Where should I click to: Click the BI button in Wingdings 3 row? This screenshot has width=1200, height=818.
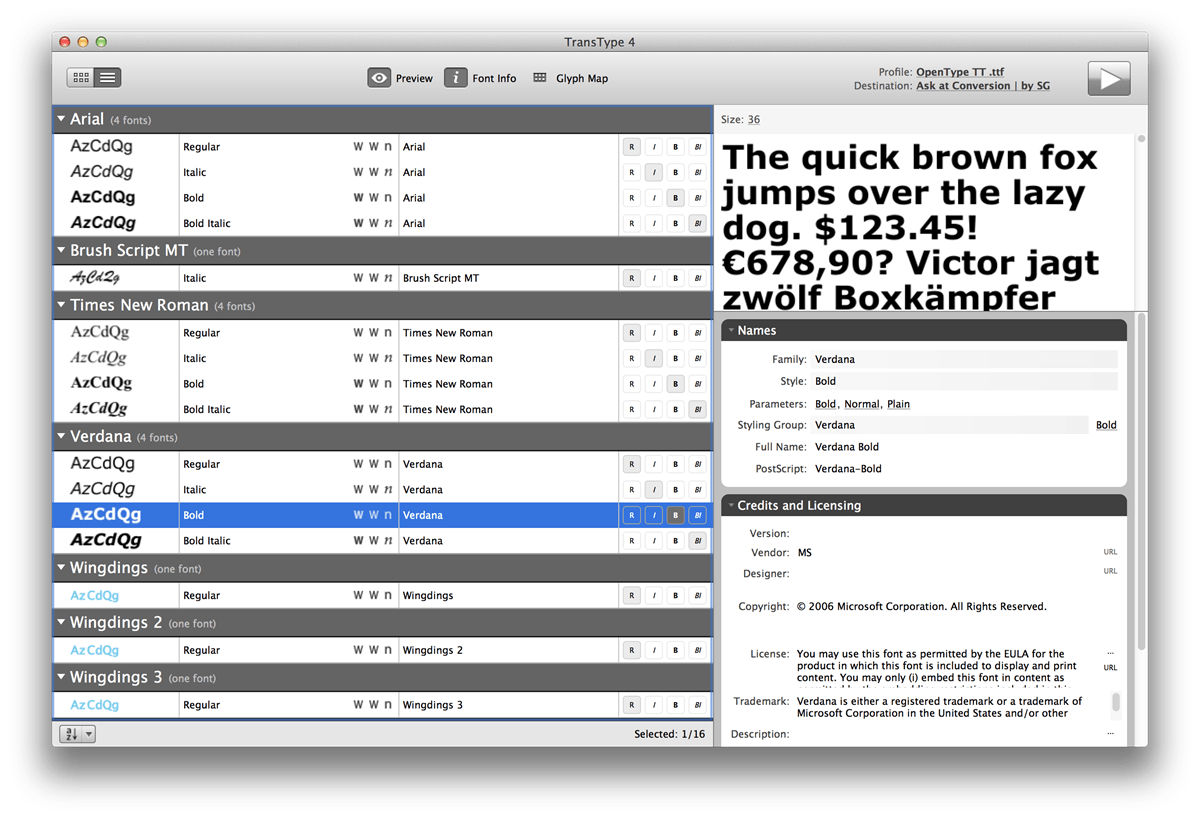click(697, 705)
